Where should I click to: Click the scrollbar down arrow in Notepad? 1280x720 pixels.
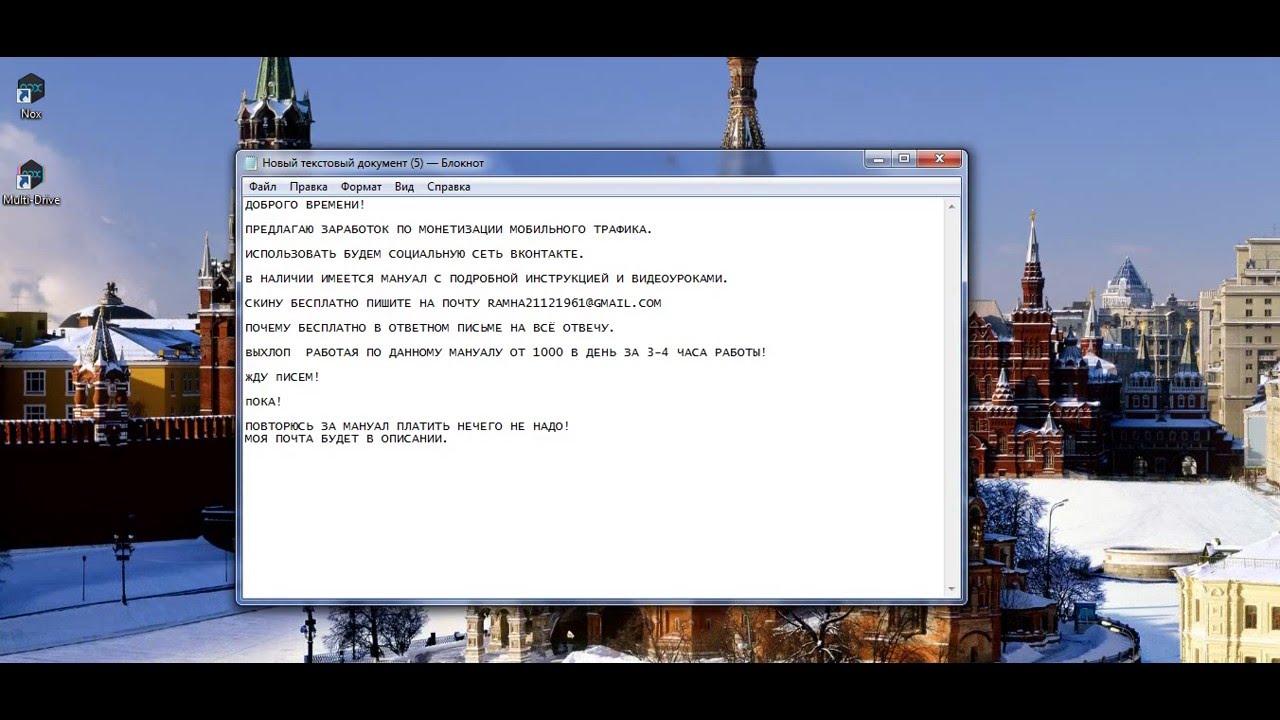[x=952, y=590]
